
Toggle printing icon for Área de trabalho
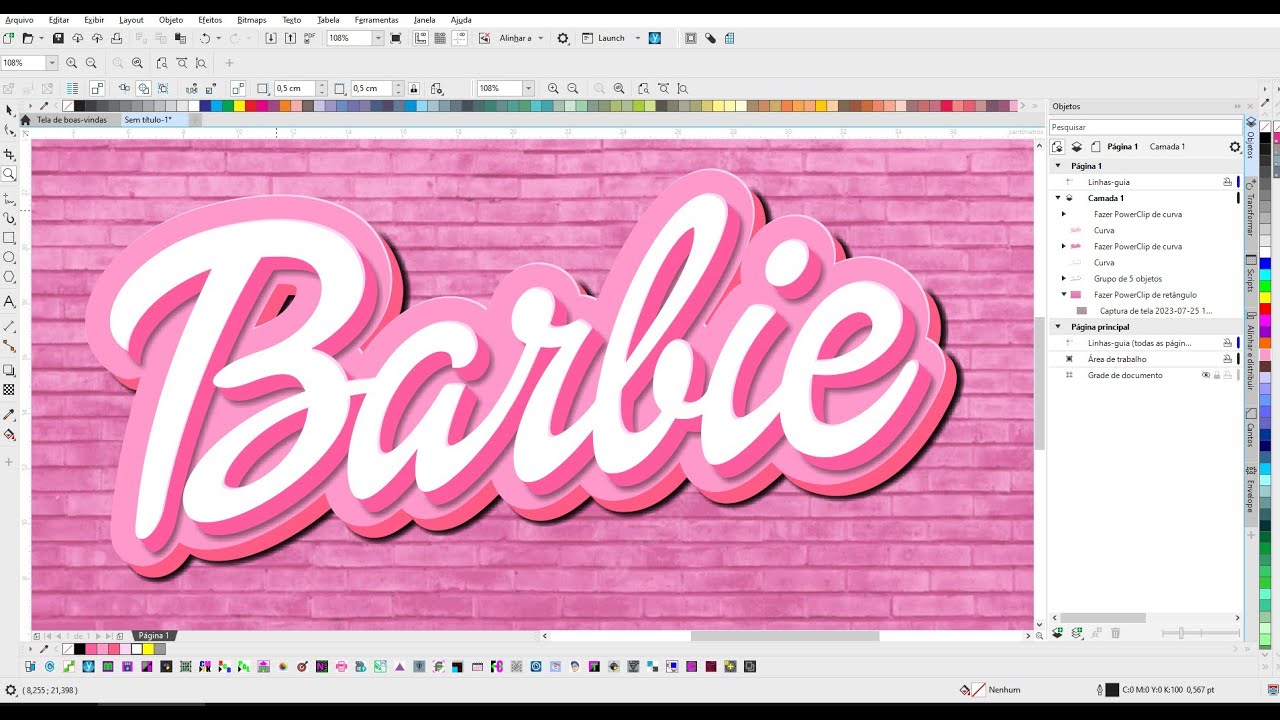[x=1227, y=359]
